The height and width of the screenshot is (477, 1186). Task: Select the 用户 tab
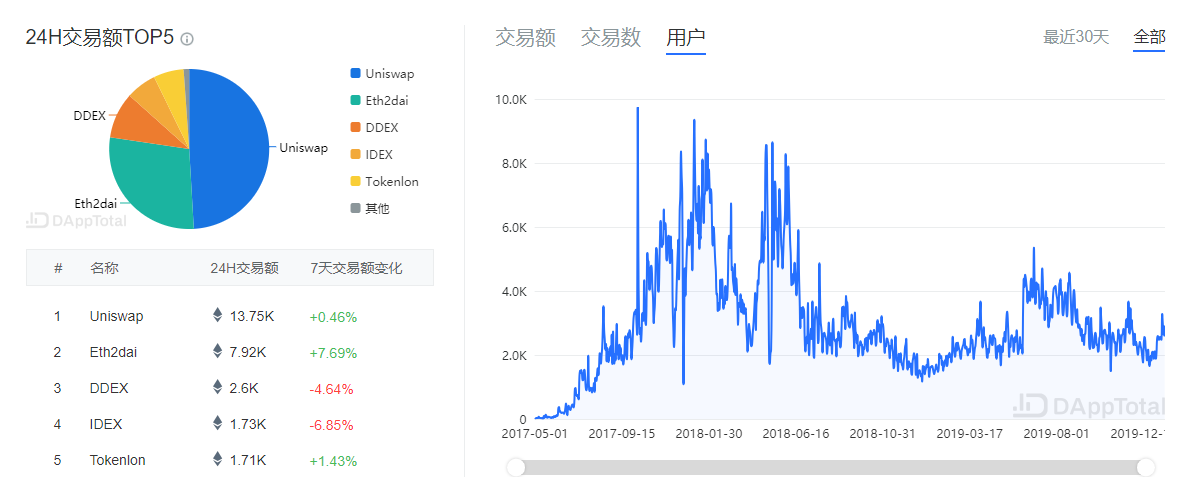[686, 37]
